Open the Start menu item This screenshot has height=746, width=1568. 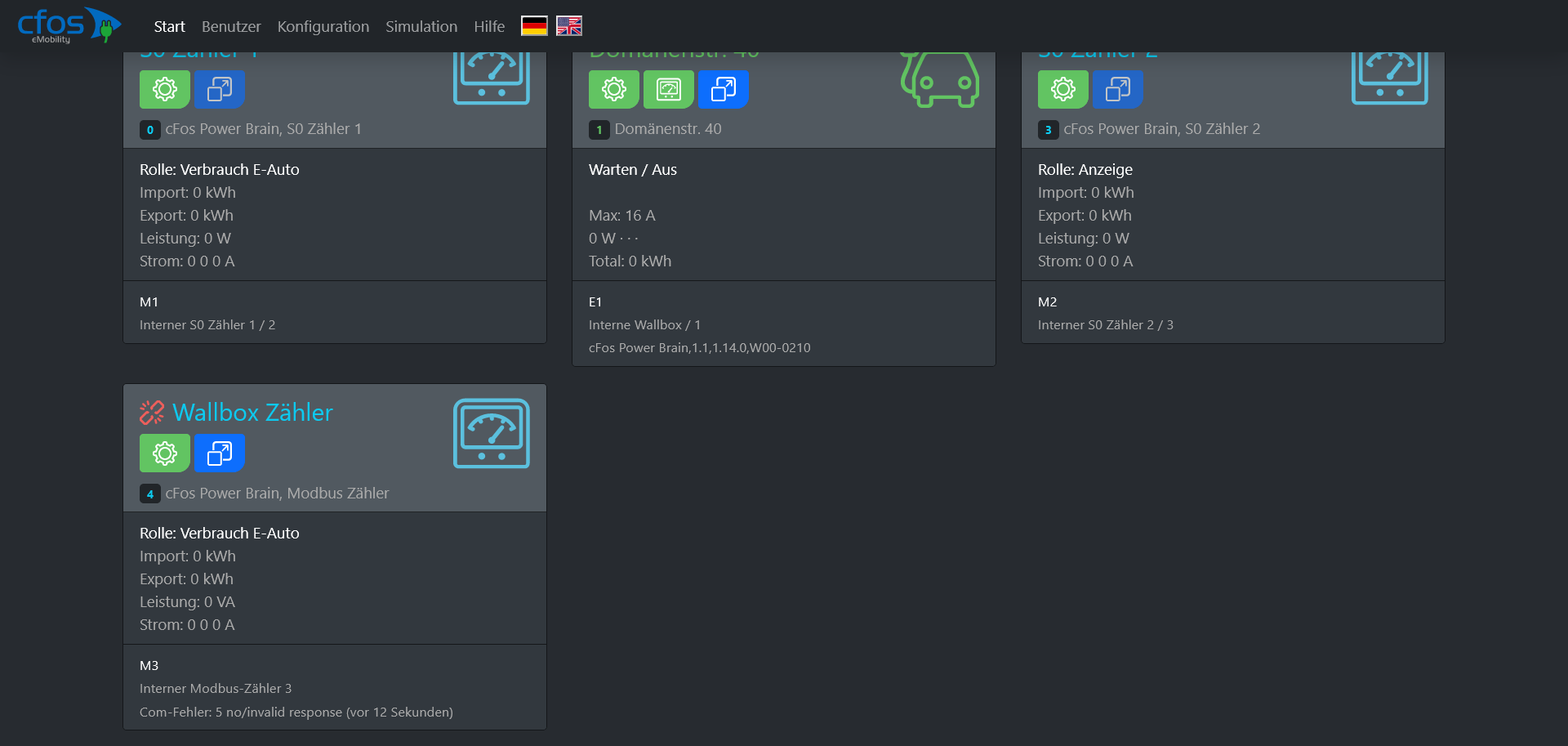point(170,26)
